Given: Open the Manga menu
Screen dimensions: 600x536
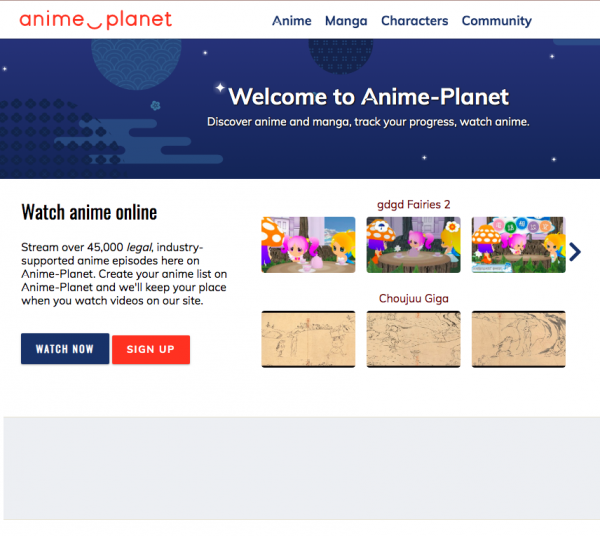Looking at the screenshot, I should 346,21.
